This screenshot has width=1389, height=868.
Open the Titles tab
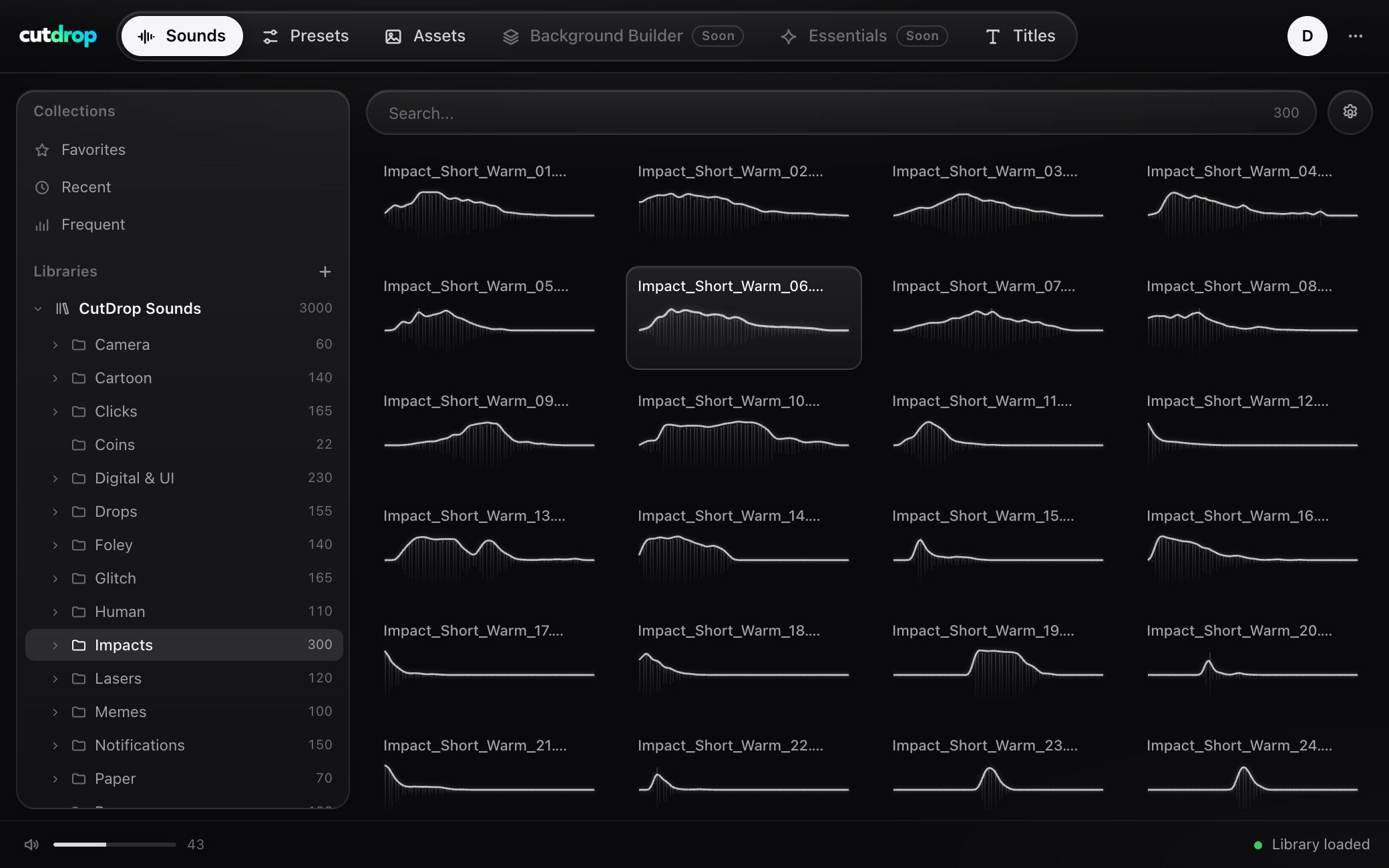[x=1020, y=36]
